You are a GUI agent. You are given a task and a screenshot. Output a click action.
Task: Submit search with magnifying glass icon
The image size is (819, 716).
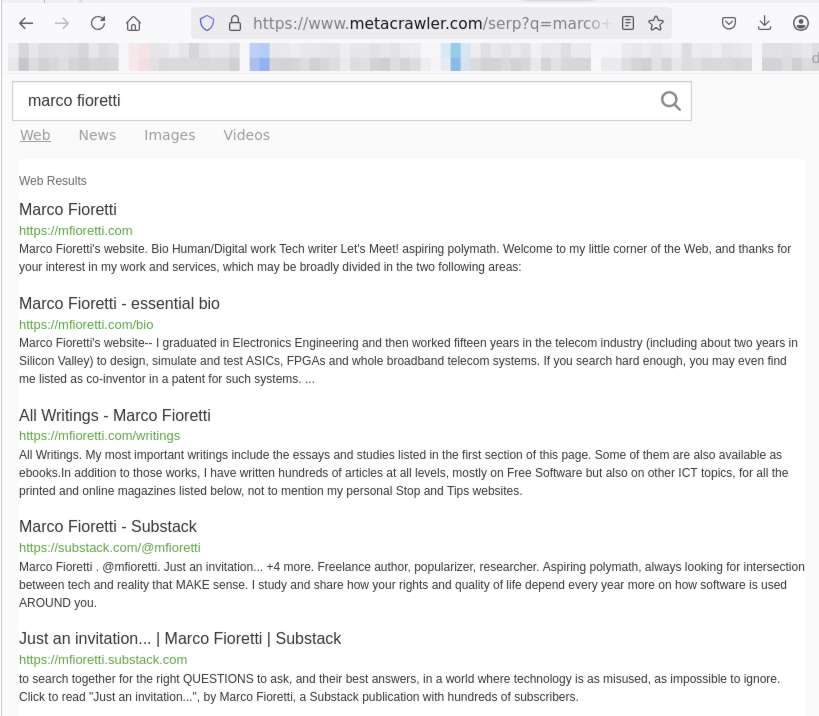coord(671,101)
